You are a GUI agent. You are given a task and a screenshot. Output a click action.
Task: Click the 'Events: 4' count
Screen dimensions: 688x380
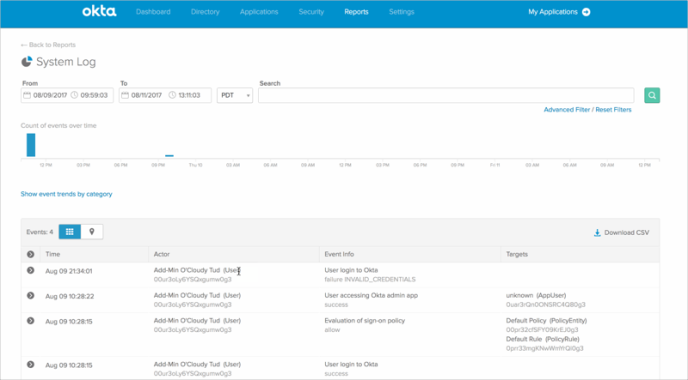tap(39, 232)
